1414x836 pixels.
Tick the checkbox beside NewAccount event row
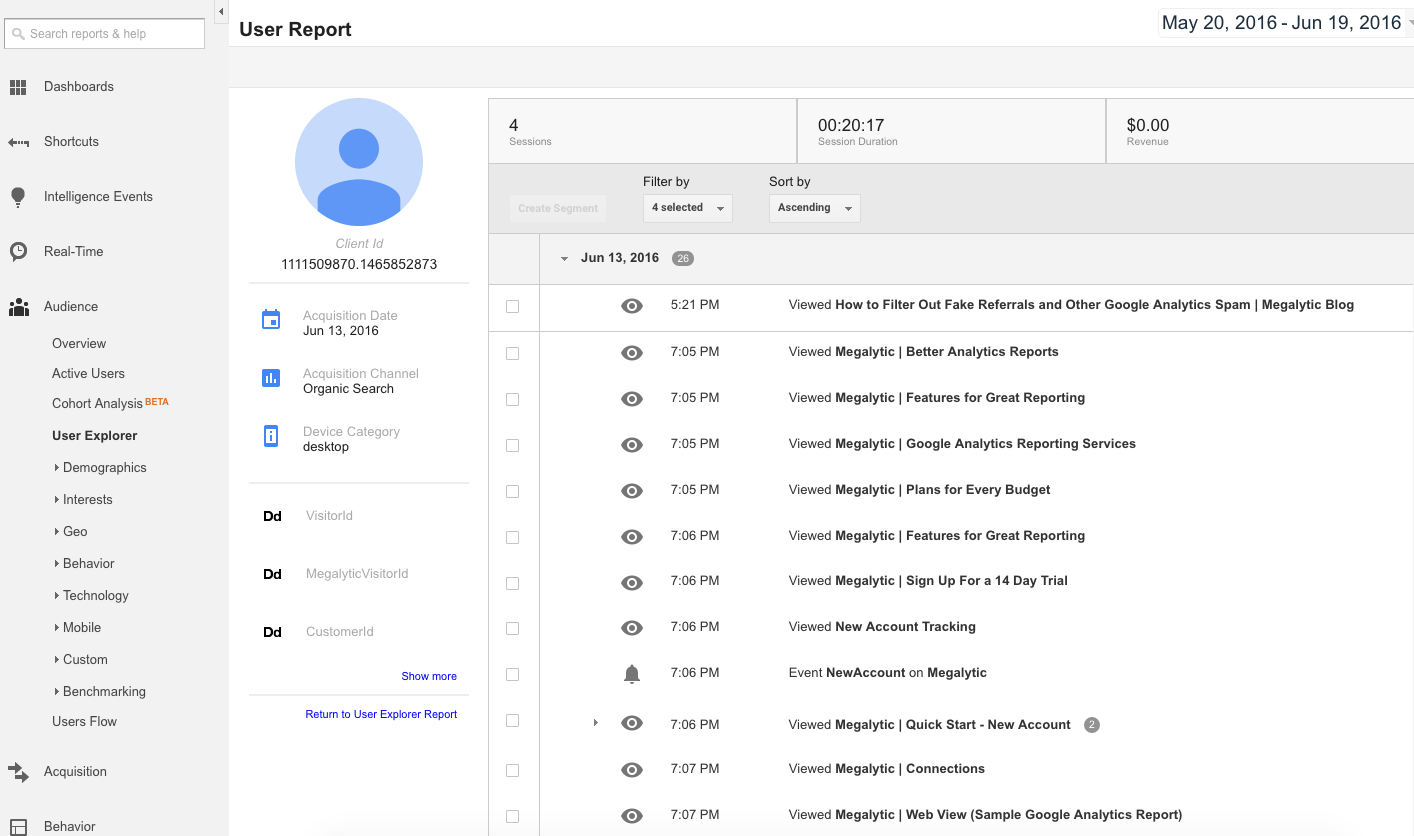(x=513, y=675)
